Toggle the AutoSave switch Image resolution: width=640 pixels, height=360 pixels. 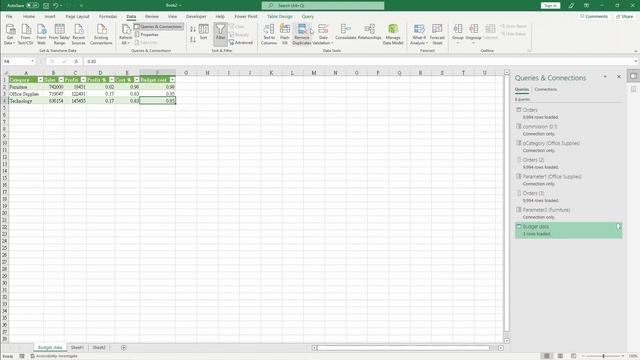32,5
